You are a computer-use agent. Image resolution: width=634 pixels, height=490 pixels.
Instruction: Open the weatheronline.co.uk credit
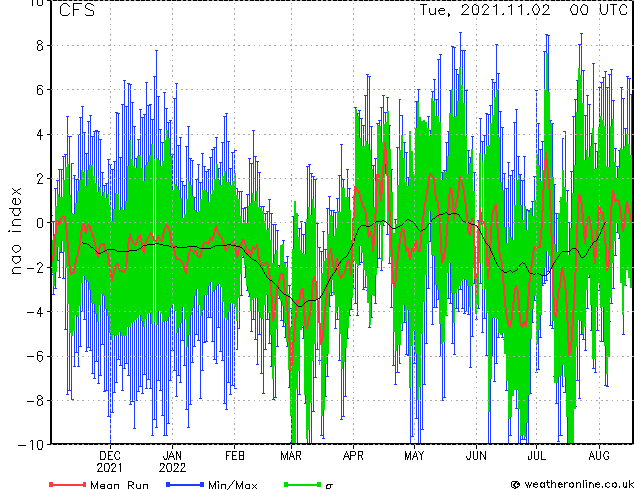572,484
